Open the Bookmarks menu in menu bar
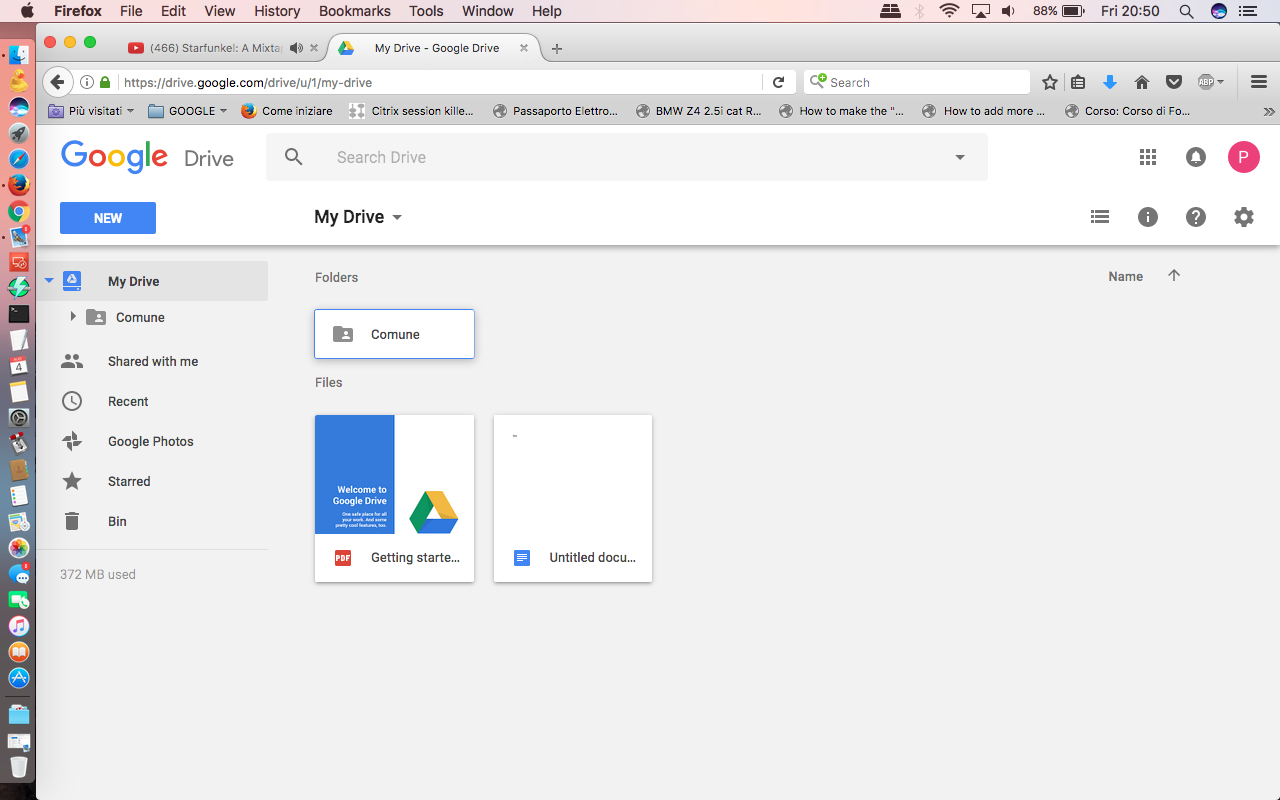 coord(355,11)
